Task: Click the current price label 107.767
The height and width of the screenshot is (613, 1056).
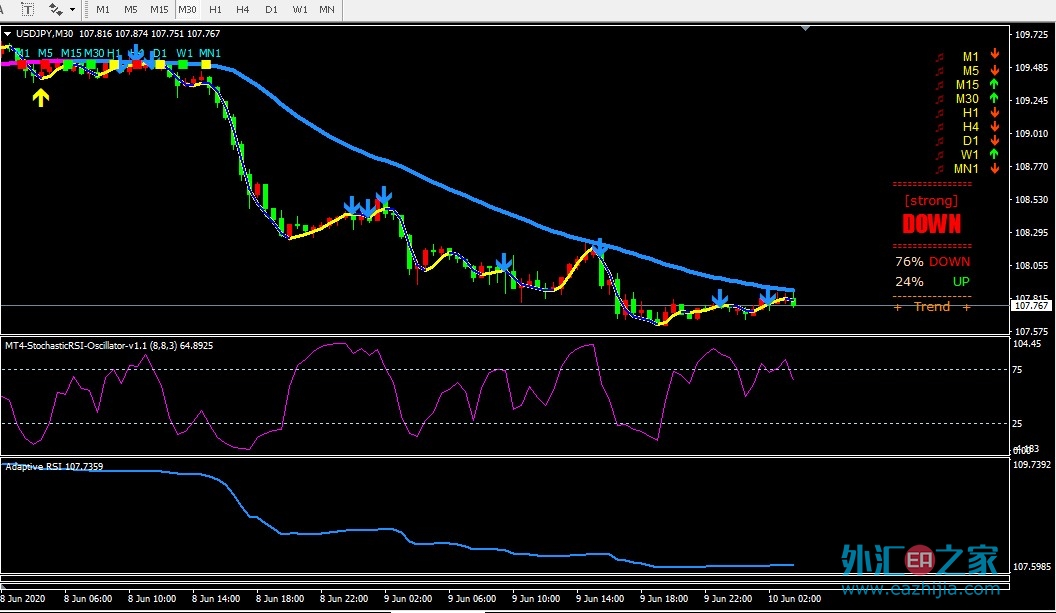Action: pos(1031,306)
